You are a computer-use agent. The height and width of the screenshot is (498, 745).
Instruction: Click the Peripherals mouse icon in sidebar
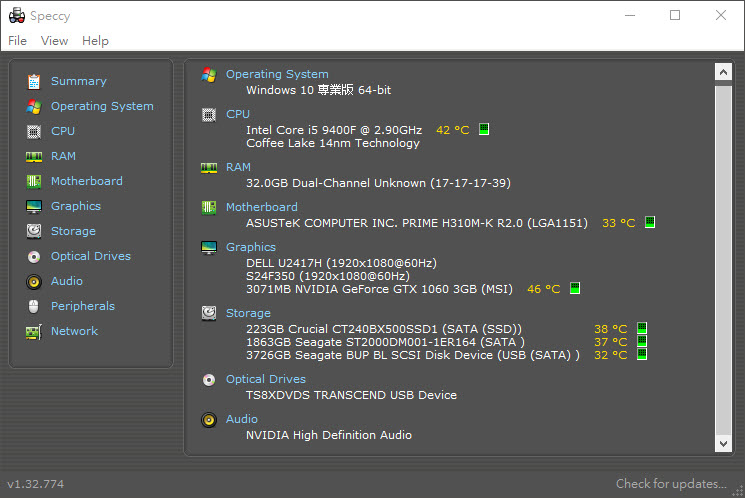click(34, 306)
